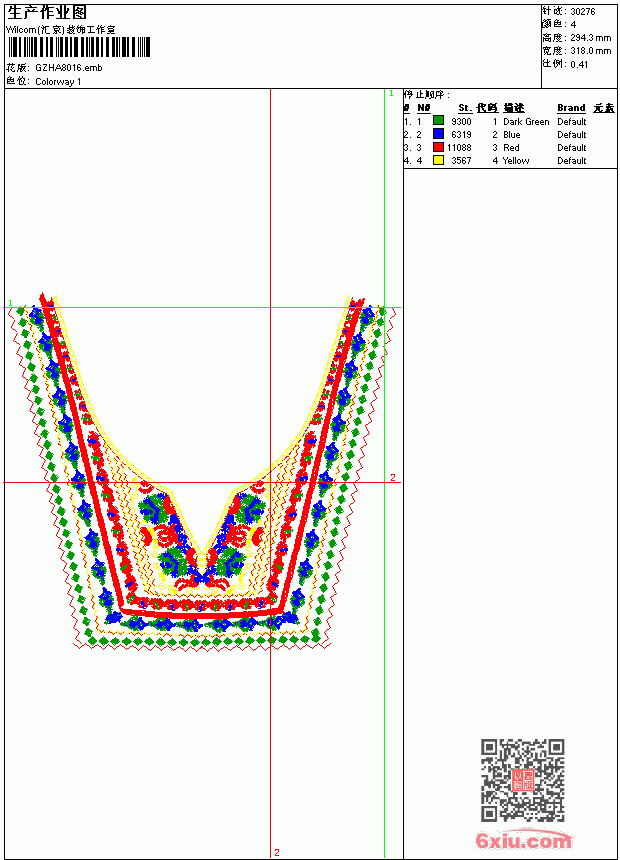
Task: Click the St. column header
Action: tap(465, 108)
